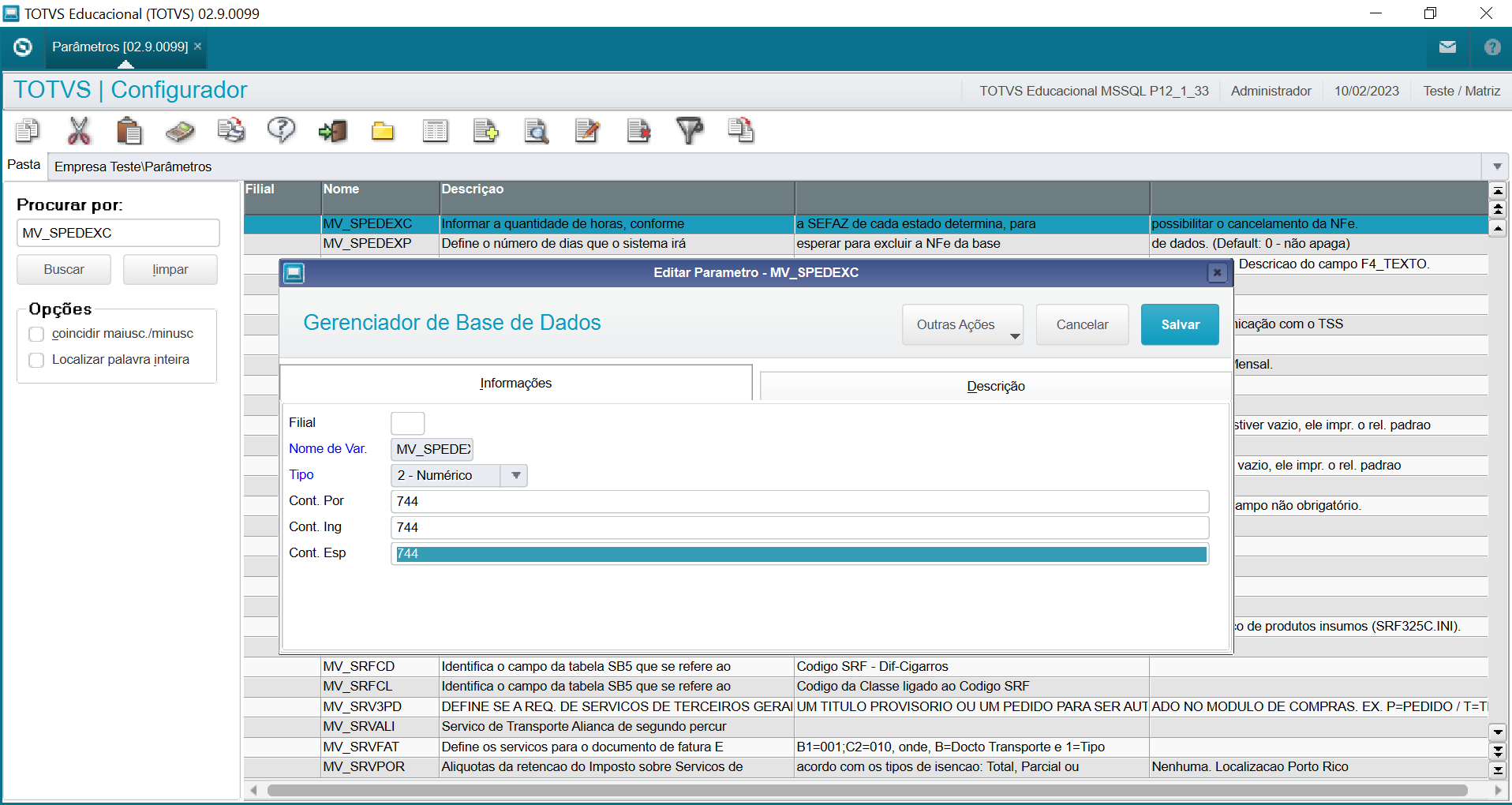
Task: Click the Teste / Matriz label
Action: [1461, 91]
